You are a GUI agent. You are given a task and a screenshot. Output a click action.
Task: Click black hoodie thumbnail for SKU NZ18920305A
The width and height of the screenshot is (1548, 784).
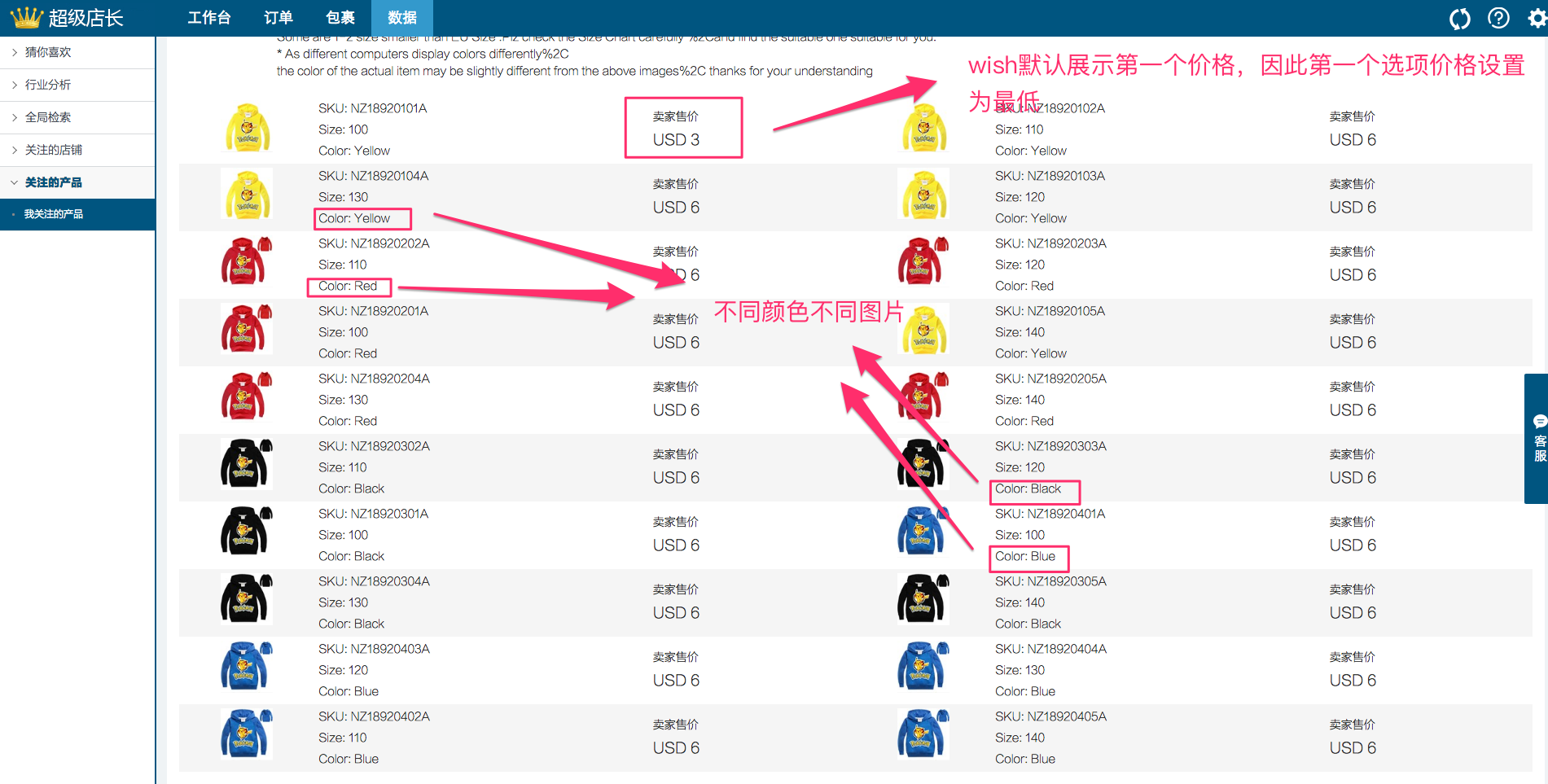click(x=923, y=600)
